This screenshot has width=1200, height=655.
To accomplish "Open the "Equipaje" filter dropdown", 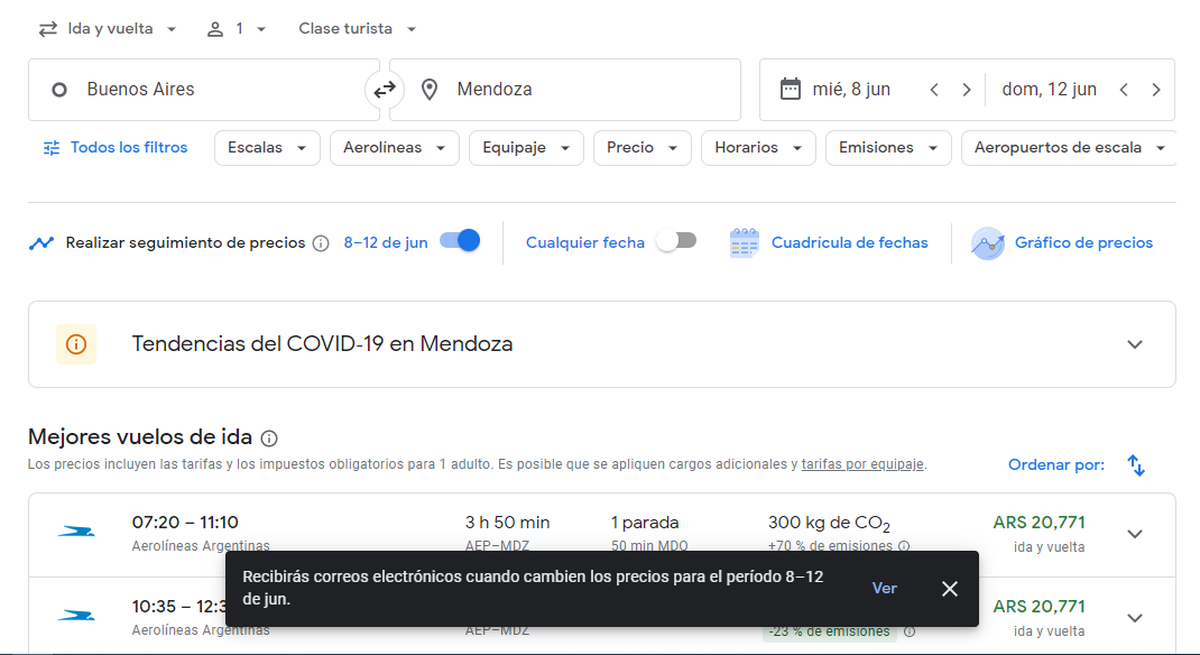I will [526, 147].
